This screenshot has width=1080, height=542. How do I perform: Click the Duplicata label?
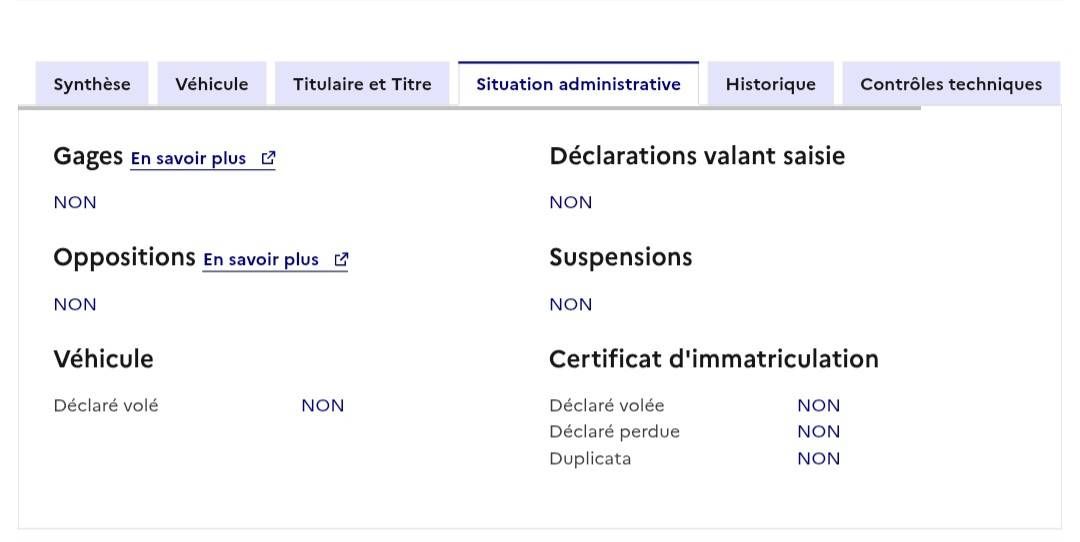590,459
